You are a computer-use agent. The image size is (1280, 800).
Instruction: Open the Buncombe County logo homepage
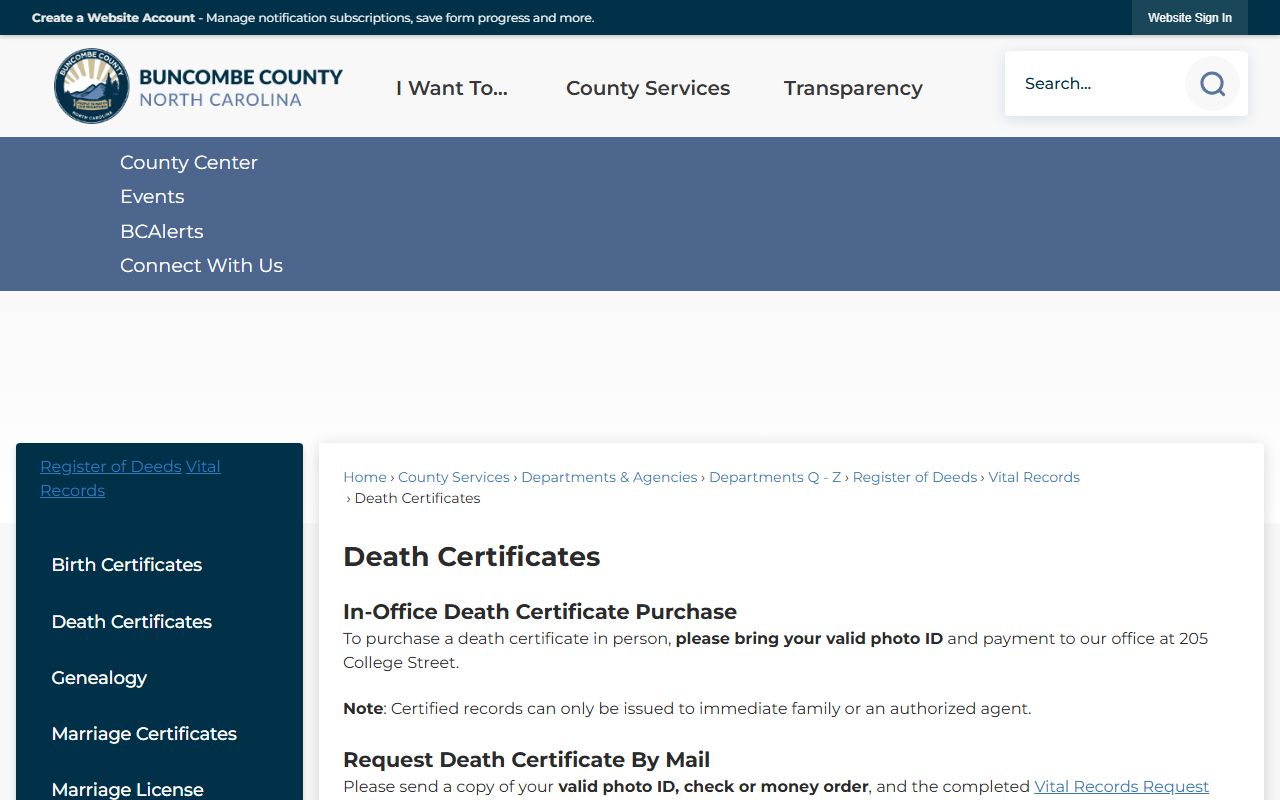tap(198, 86)
